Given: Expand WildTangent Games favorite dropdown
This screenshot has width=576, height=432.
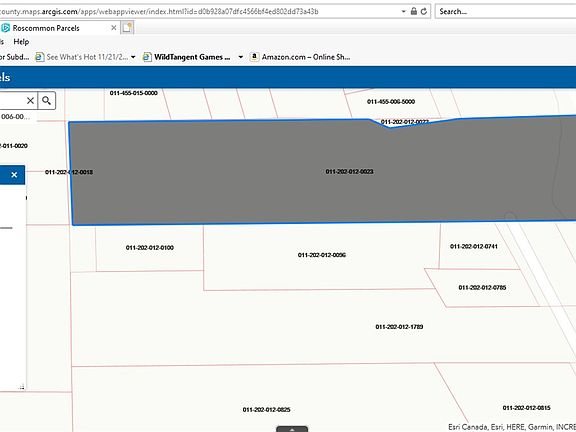Looking at the screenshot, I should 241,57.
